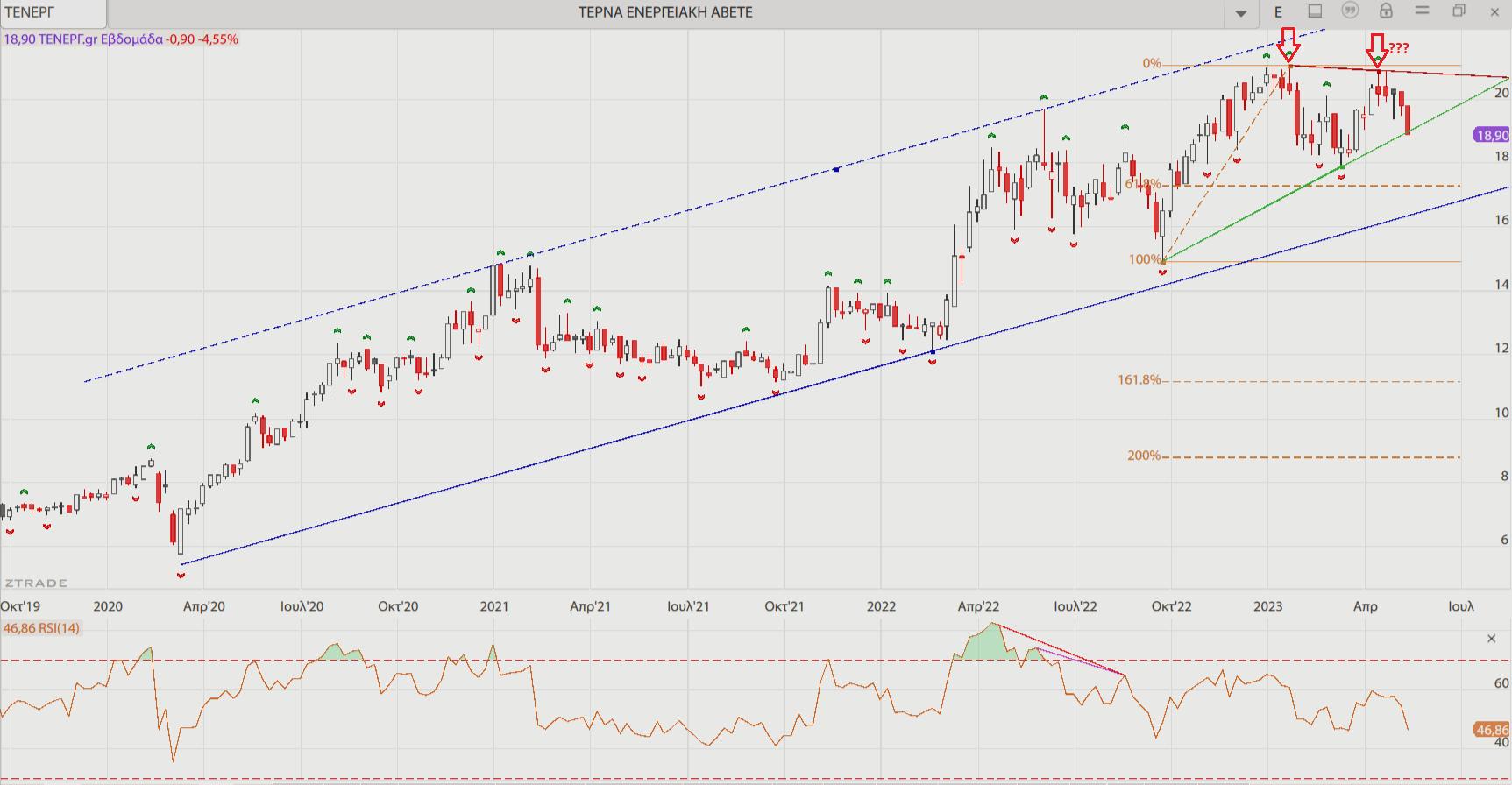Click the 'Ιουλ'20' time axis label
Image resolution: width=1512 pixels, height=785 pixels.
coord(302,606)
